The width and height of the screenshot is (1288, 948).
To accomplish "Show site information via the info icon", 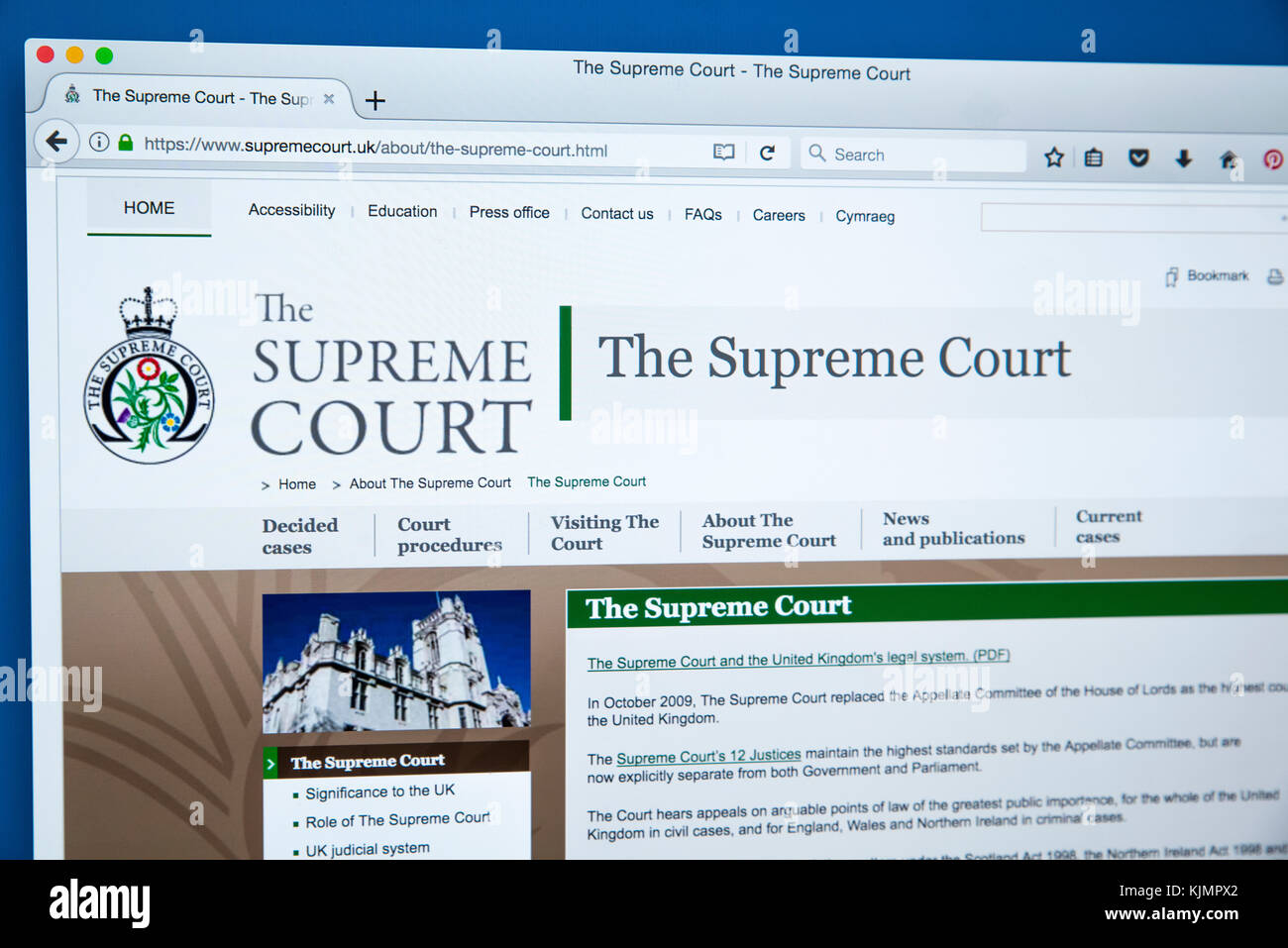I will point(99,142).
